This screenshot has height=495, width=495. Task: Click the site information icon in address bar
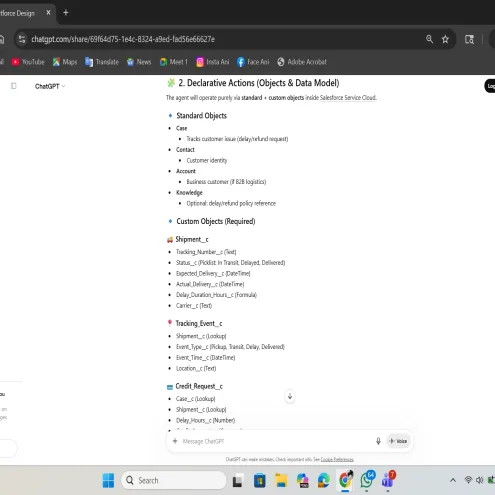[22, 39]
